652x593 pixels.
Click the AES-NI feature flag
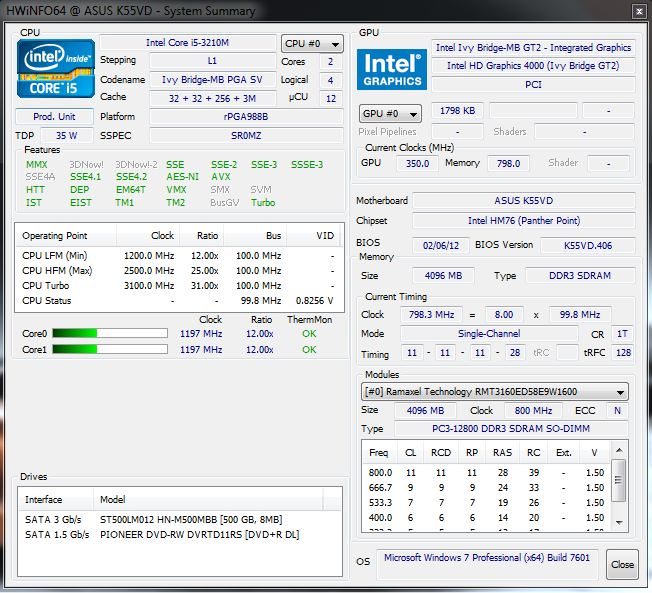click(183, 177)
